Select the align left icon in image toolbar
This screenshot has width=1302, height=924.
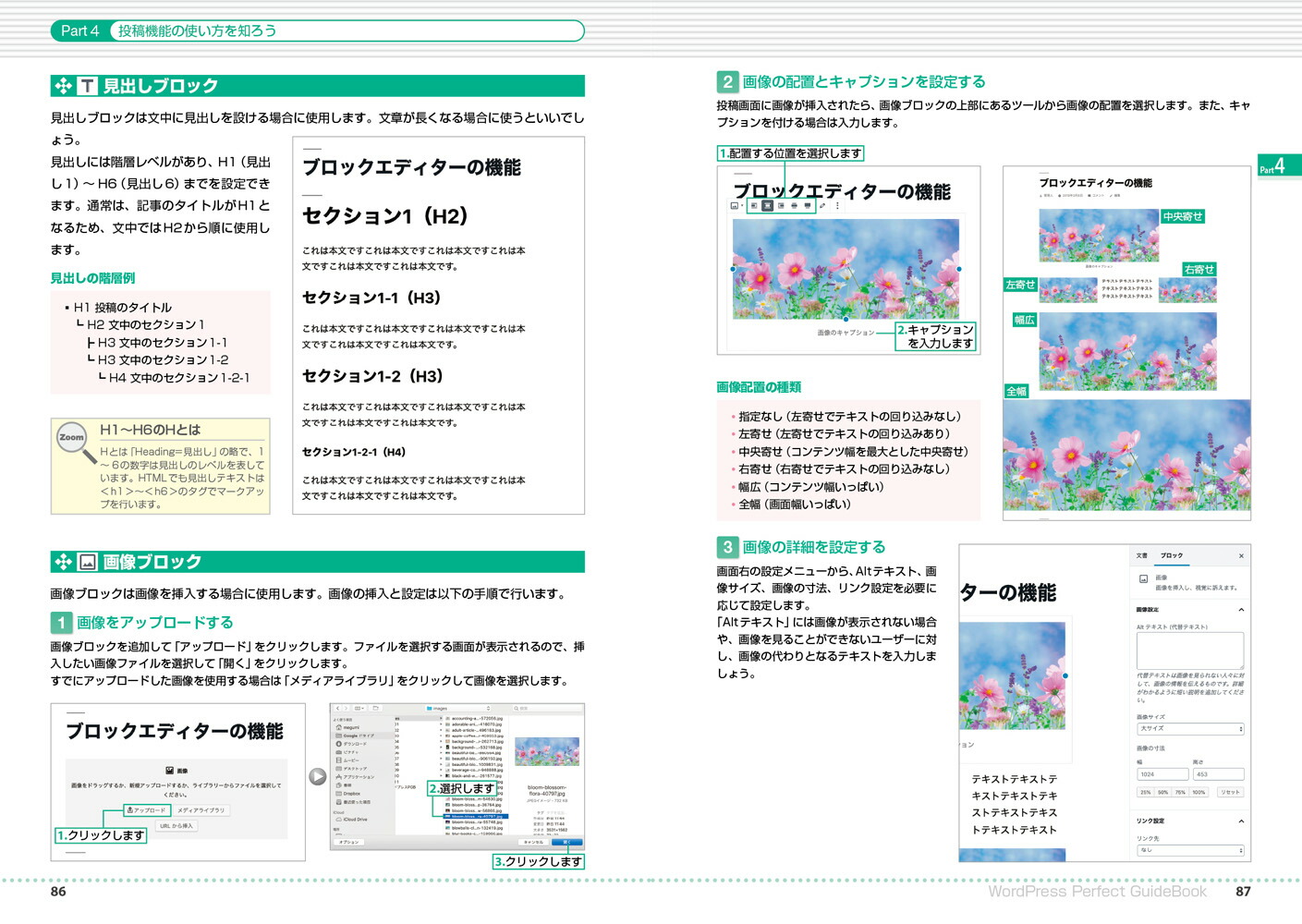coord(754,205)
